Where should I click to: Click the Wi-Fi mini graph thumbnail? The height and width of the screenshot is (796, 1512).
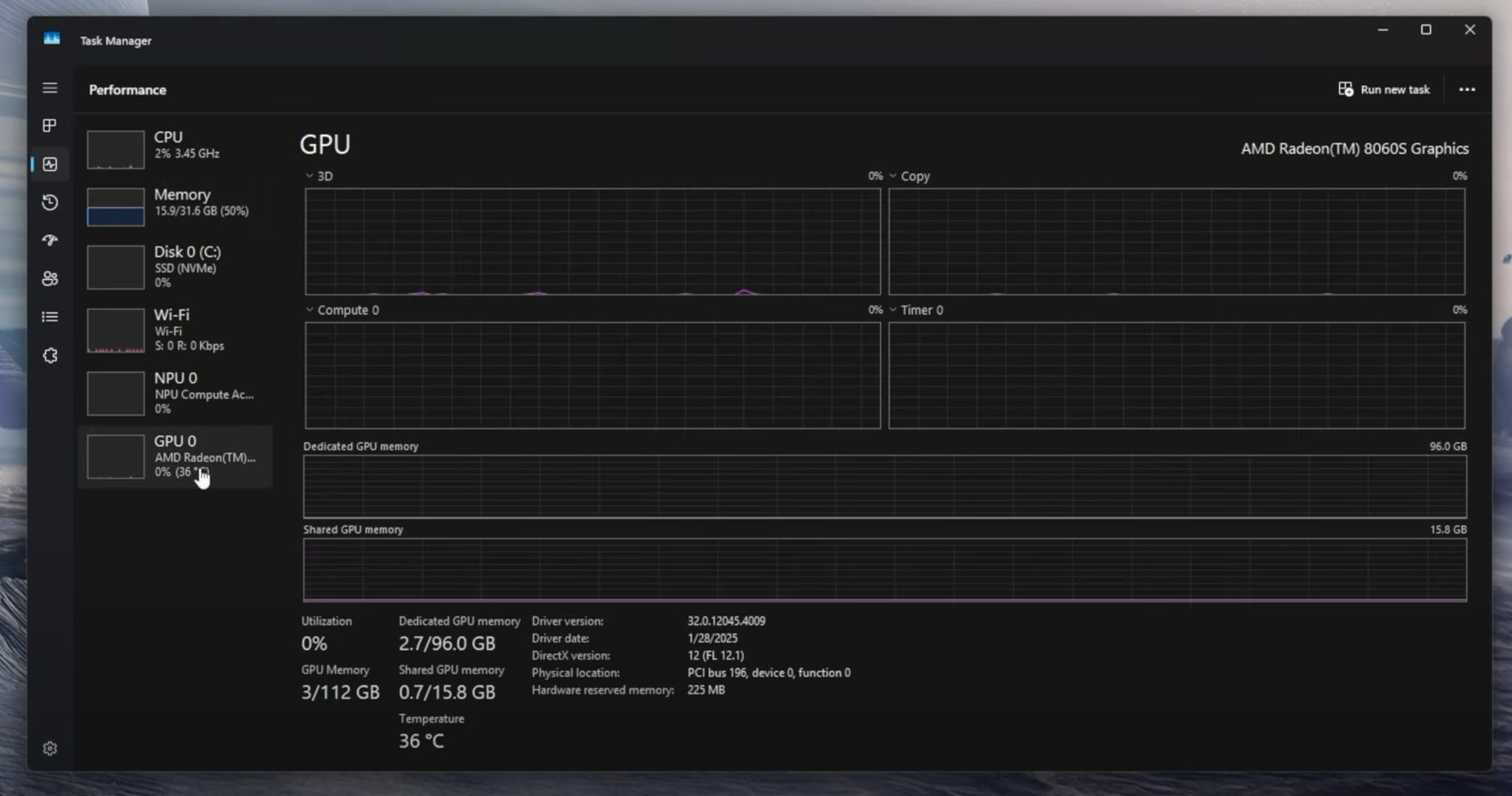[116, 331]
